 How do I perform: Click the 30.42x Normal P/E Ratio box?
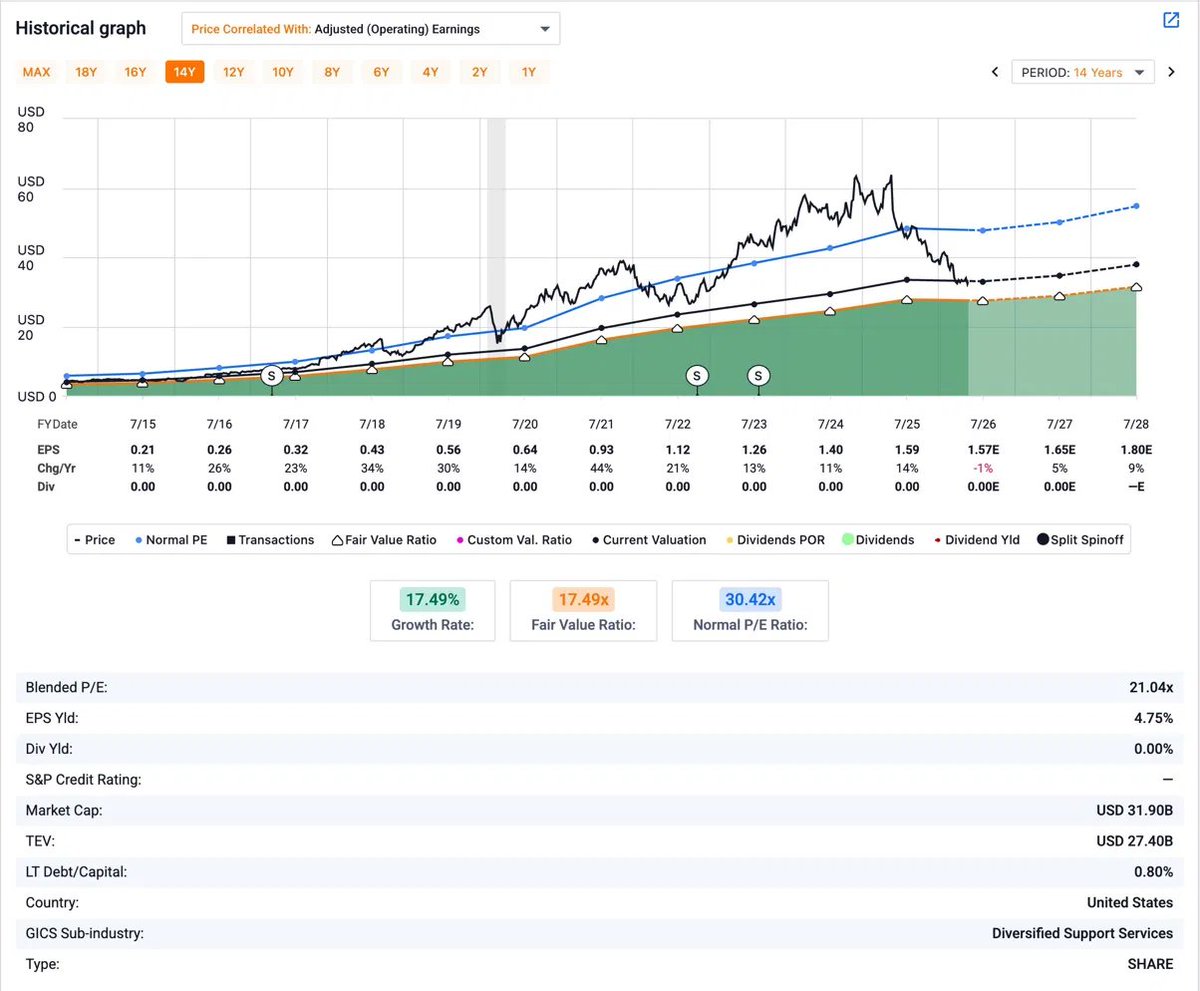point(750,610)
